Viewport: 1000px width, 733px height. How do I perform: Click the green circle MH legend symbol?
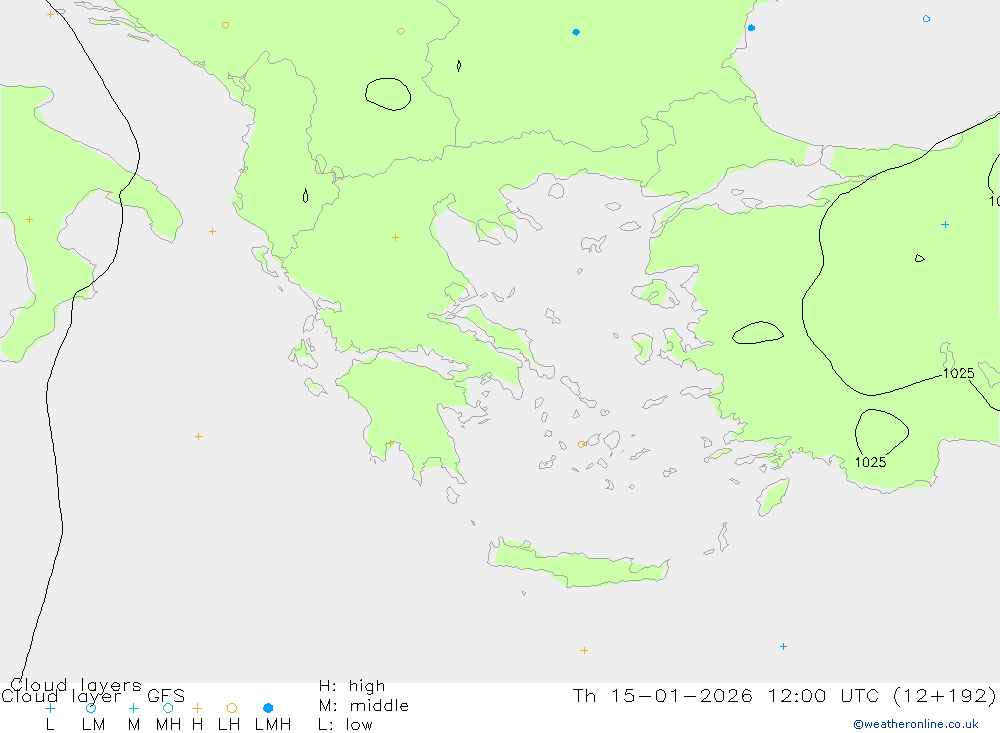point(168,708)
